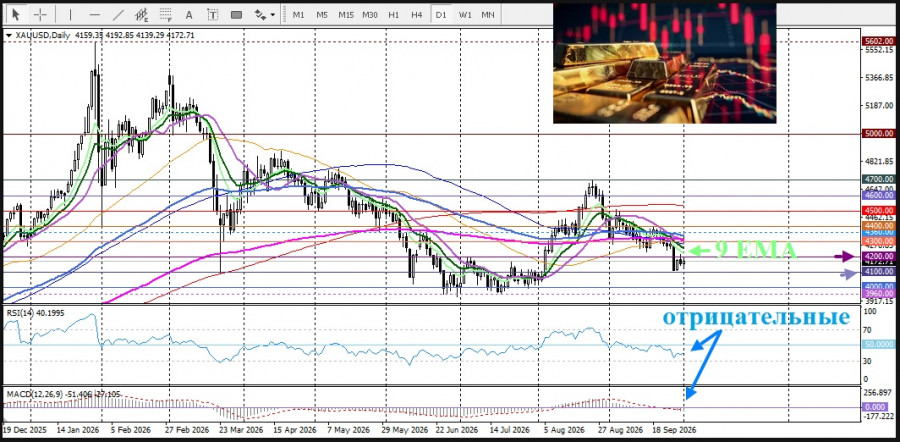900x442 pixels.
Task: Click the orange 4400.00 level label
Action: tap(878, 226)
